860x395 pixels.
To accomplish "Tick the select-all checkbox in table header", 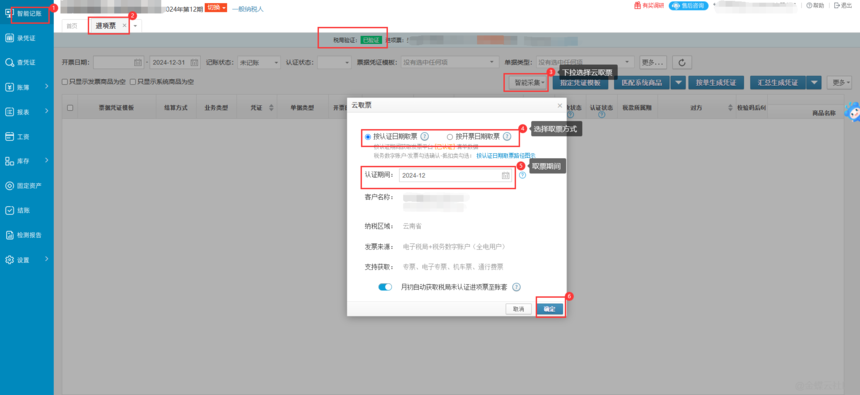I will [70, 108].
